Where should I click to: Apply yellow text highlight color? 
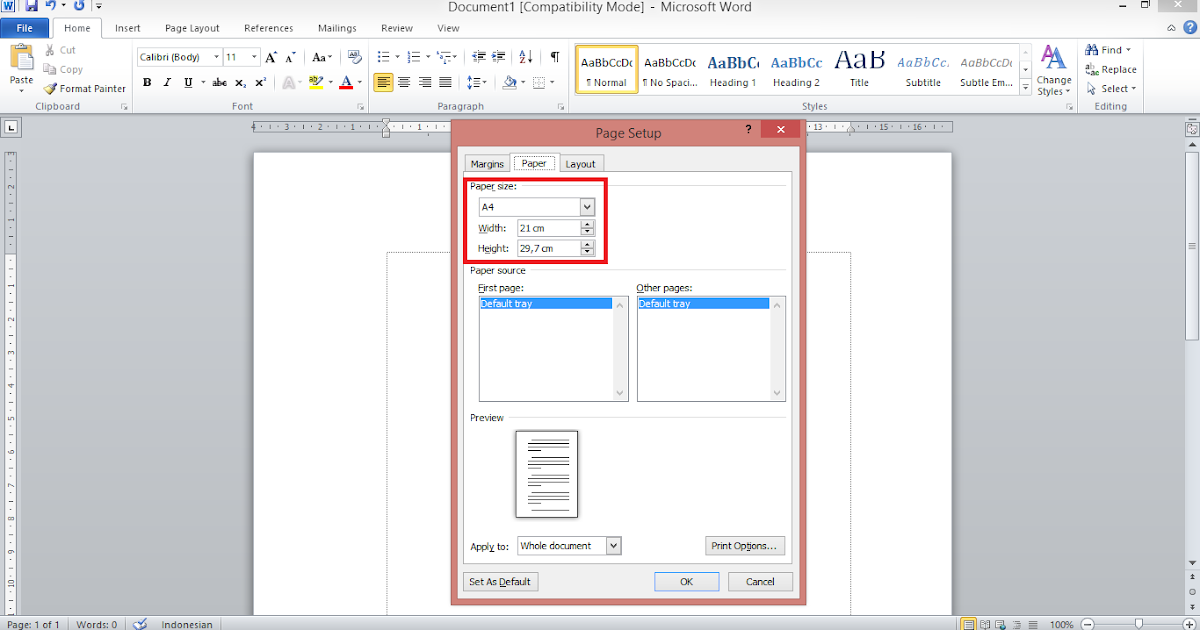coord(316,82)
